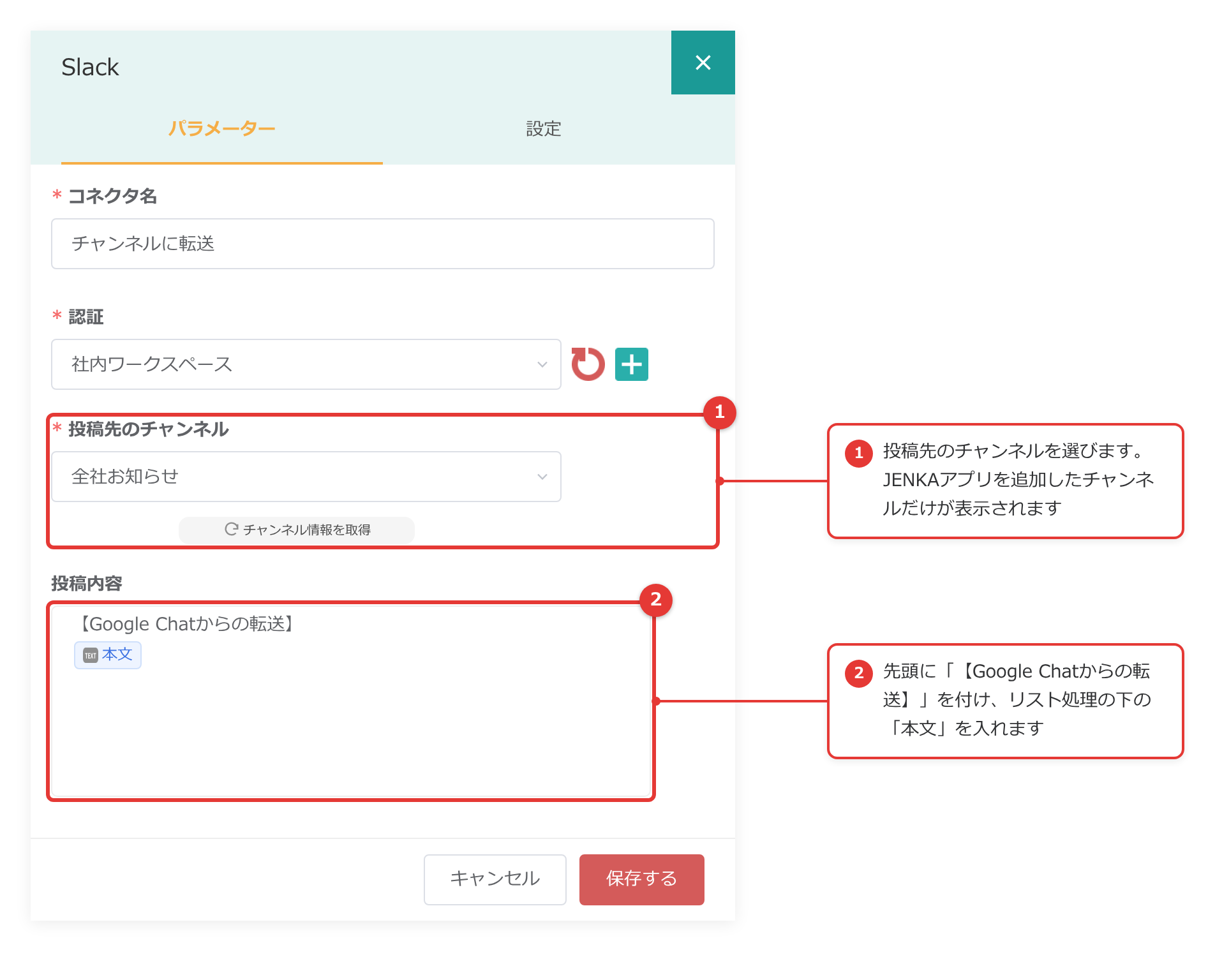Click the 【Google Chatからの転送】 text line

click(x=187, y=624)
